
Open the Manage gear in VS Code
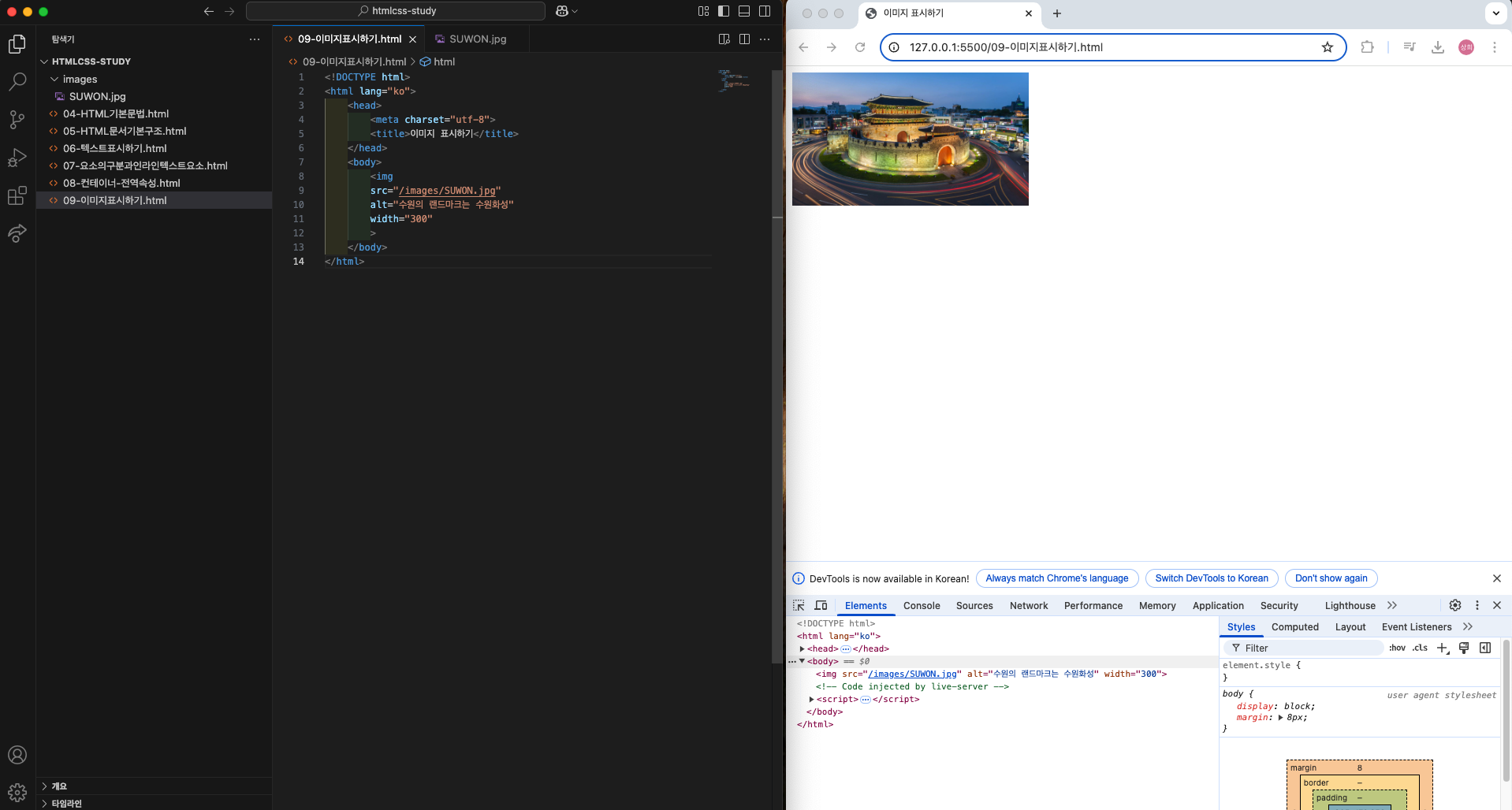click(17, 792)
